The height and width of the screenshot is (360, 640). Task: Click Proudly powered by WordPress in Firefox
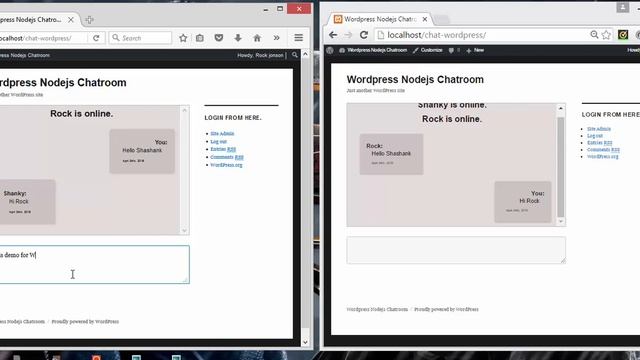point(85,322)
